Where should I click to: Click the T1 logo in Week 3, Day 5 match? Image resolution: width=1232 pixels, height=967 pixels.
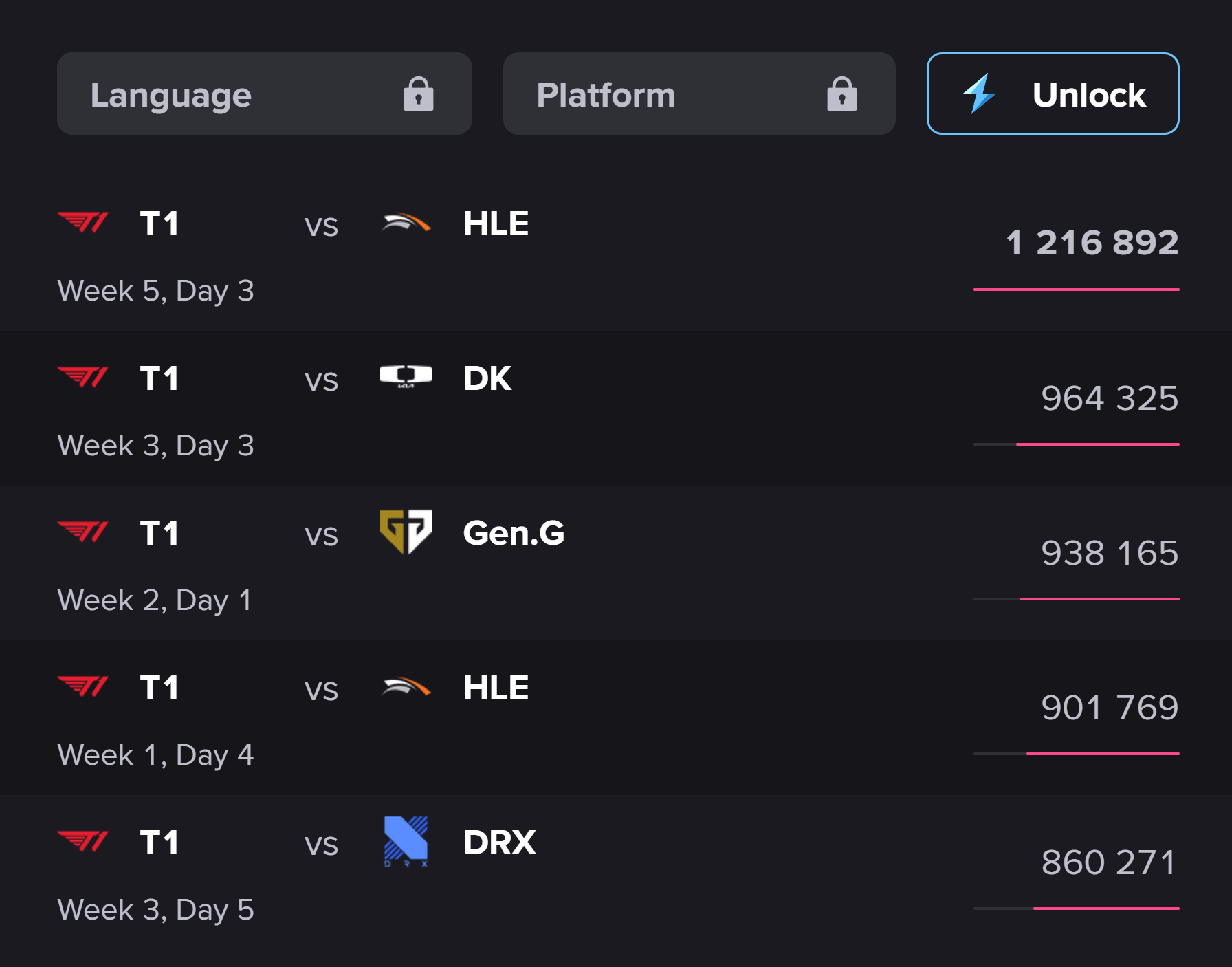coord(82,841)
